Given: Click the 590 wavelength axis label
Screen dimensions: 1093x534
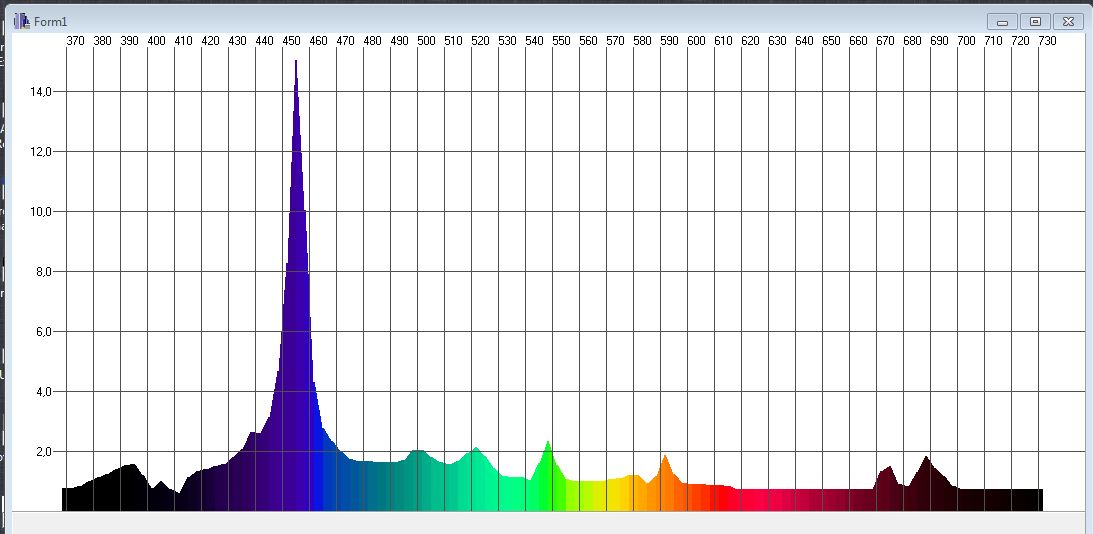Looking at the screenshot, I should click(x=669, y=41).
